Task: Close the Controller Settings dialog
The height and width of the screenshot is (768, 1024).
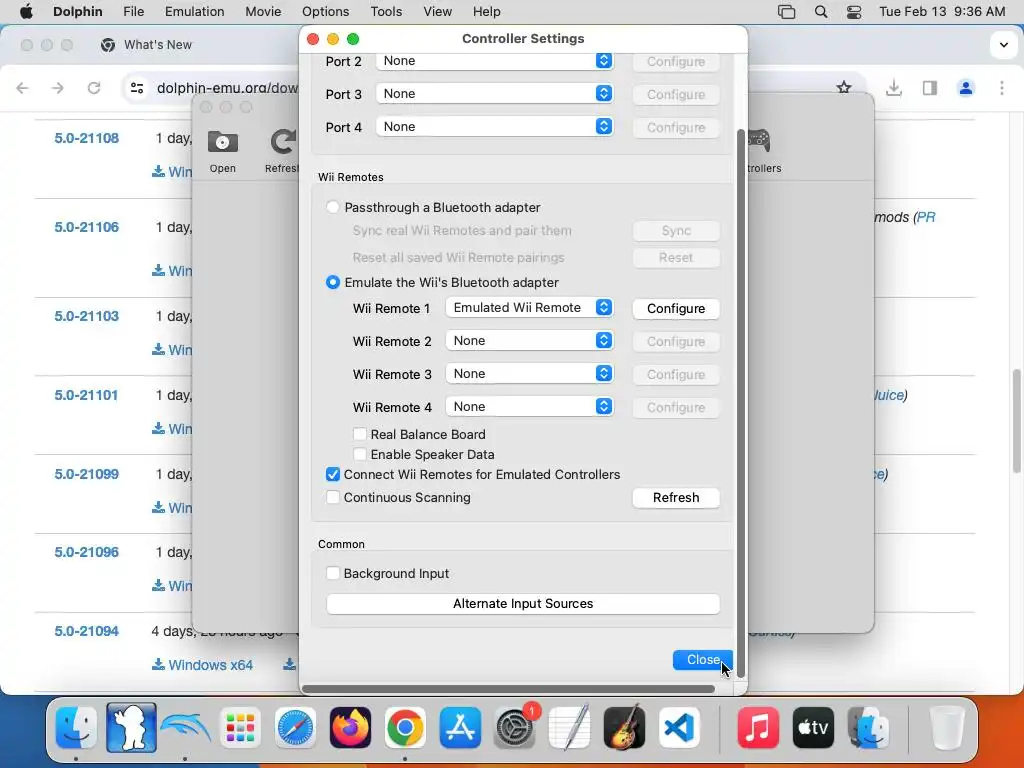Action: click(x=703, y=660)
